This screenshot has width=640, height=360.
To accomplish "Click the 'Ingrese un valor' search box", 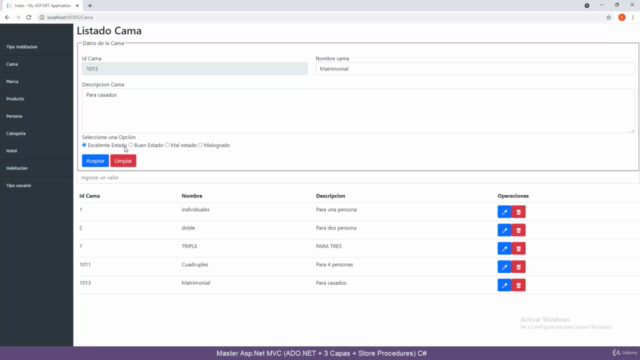I will [358, 178].
